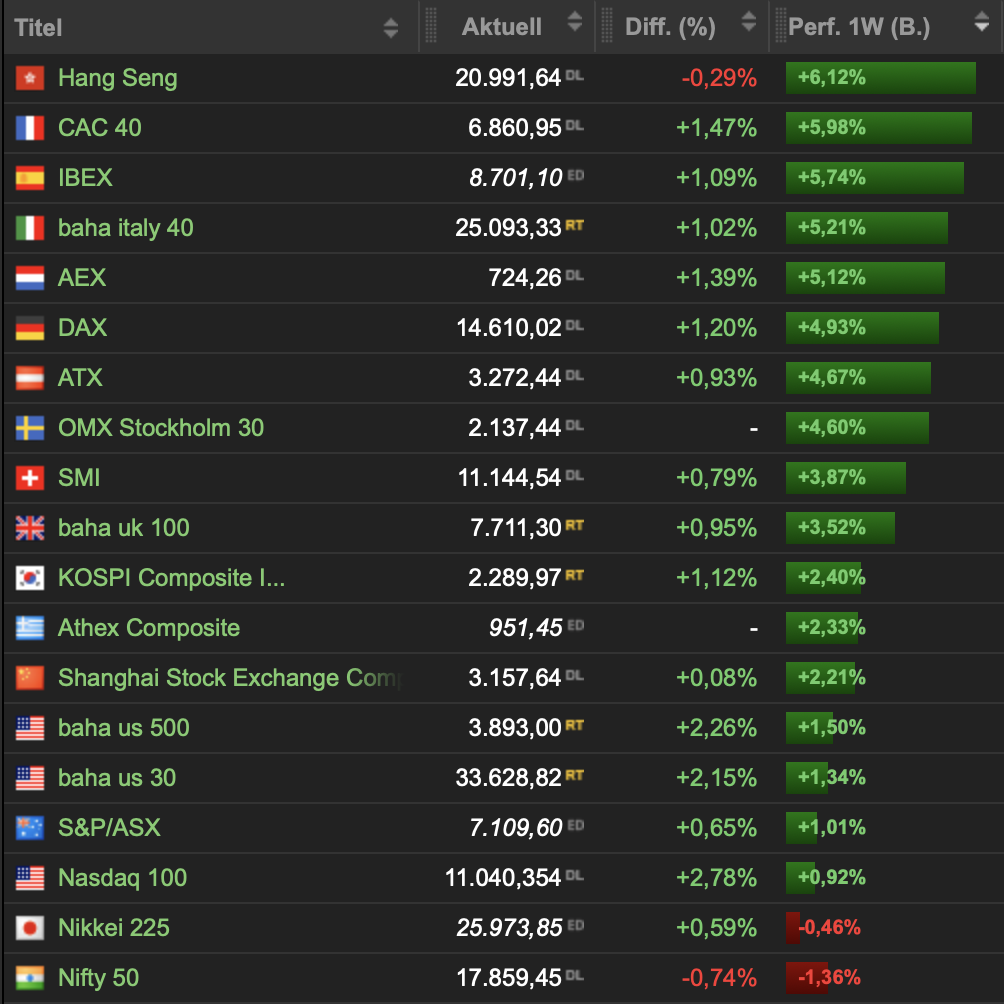Screen dimensions: 1004x1004
Task: Open the baha uk 100 link
Action: pyautogui.click(x=124, y=528)
